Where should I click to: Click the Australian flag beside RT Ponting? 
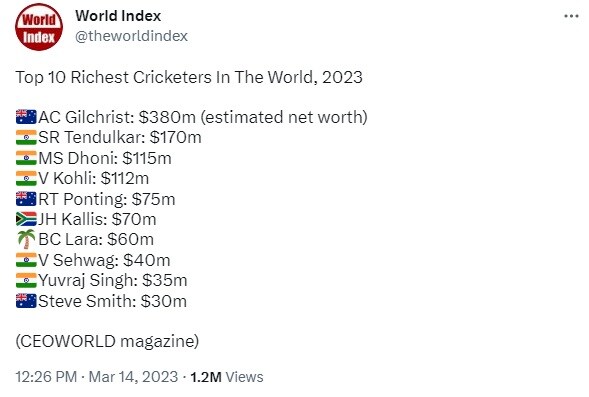coord(26,199)
